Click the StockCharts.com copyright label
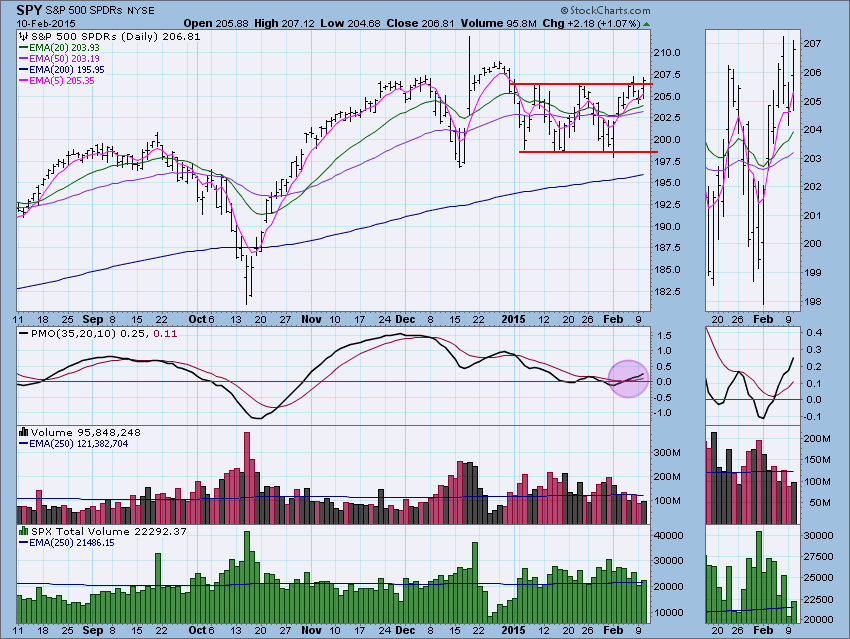 pos(605,10)
